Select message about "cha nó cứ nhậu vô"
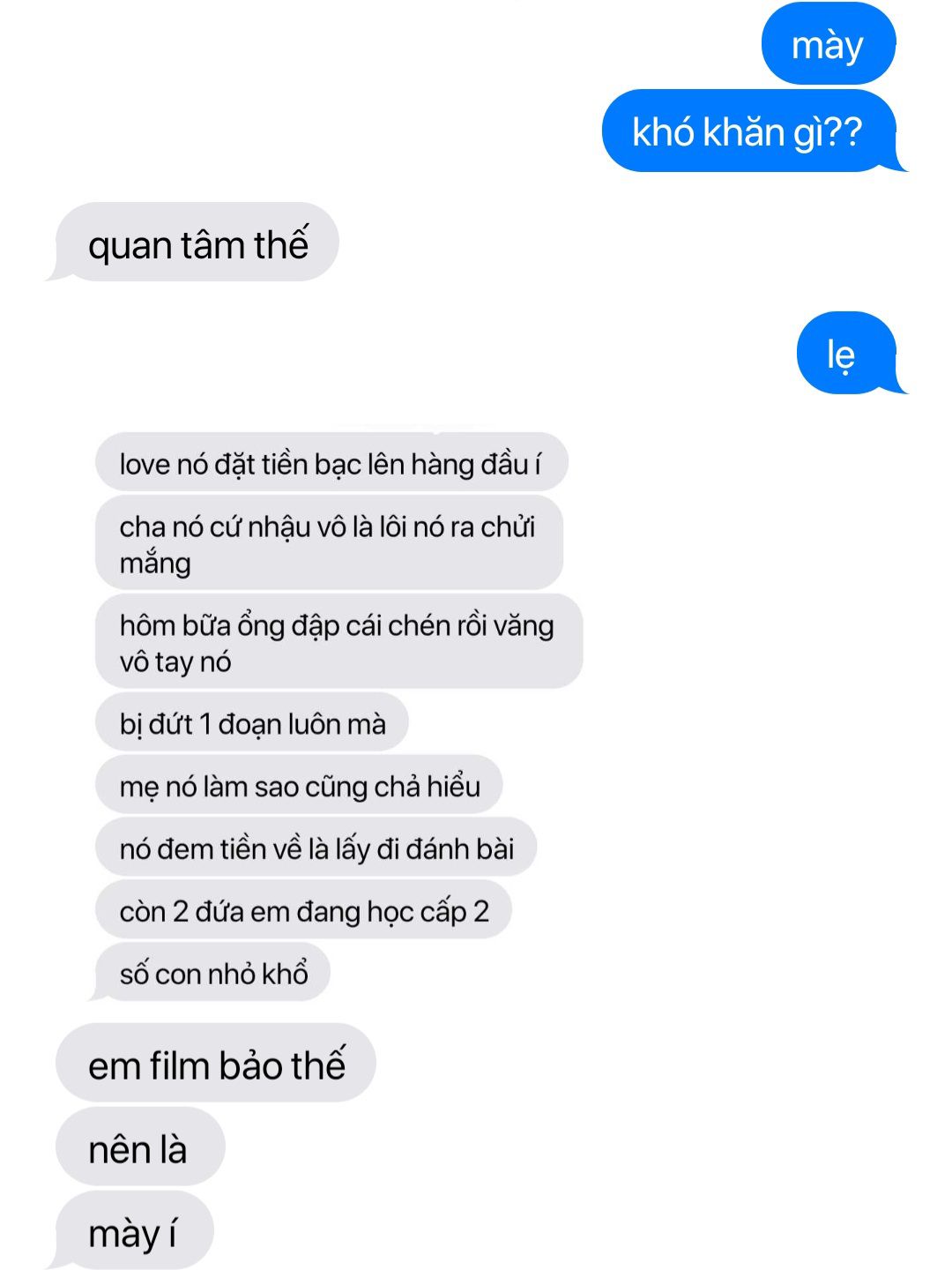Image resolution: width=952 pixels, height=1270 pixels. pyautogui.click(x=329, y=542)
